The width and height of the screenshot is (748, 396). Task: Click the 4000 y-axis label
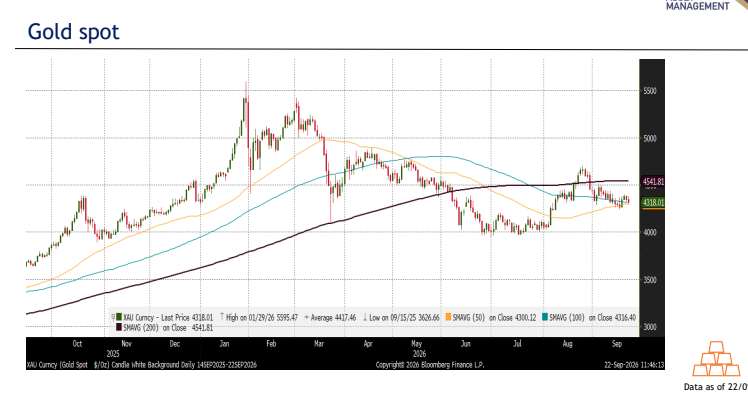[650, 233]
